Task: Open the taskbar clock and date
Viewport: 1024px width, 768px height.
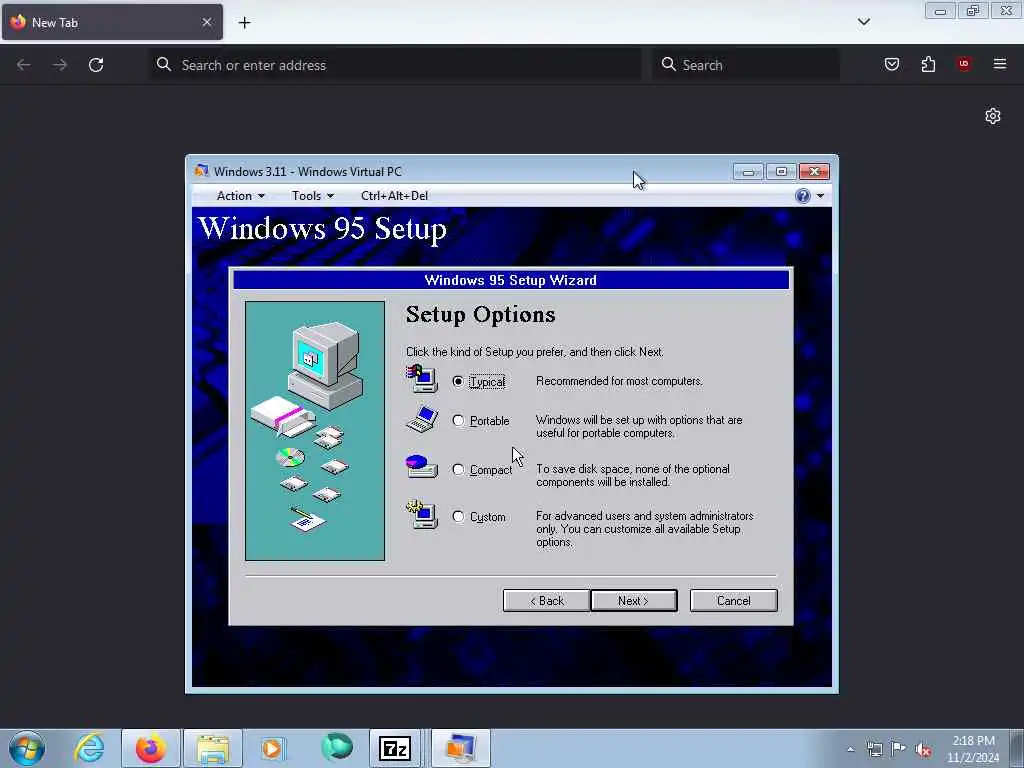Action: 973,749
